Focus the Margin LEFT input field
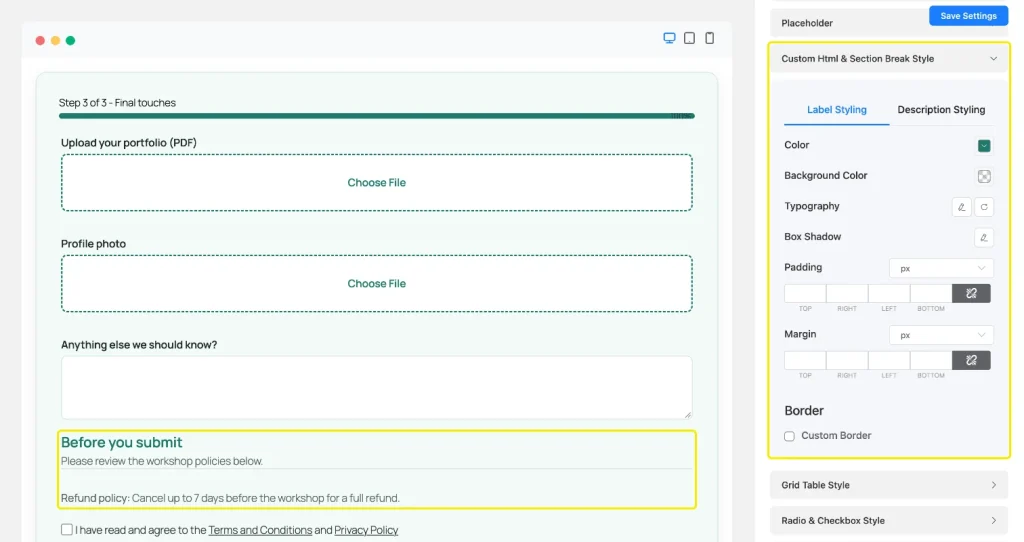Image resolution: width=1024 pixels, height=542 pixels. [889, 360]
